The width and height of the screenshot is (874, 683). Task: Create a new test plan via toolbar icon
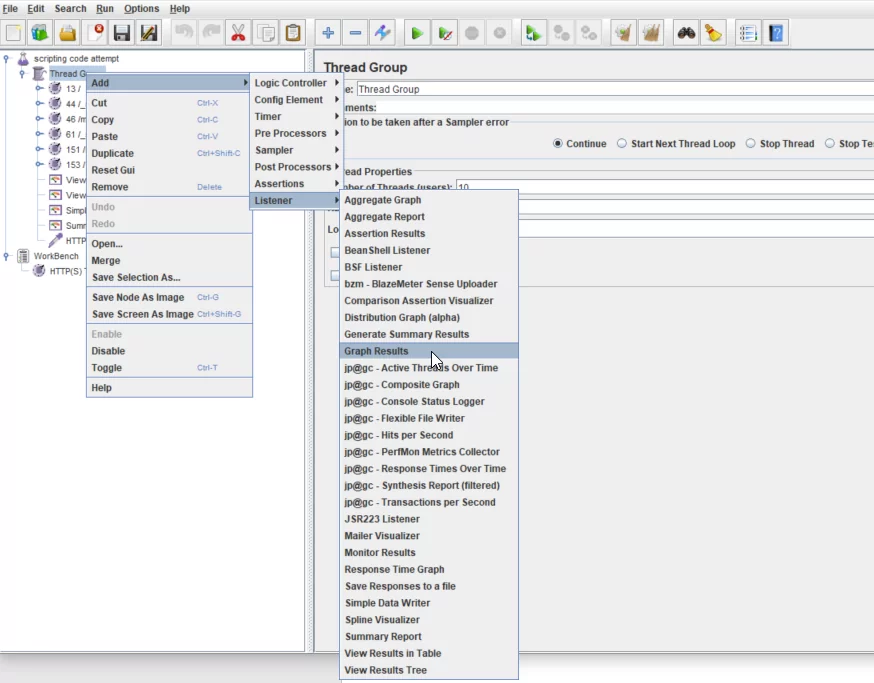(13, 33)
